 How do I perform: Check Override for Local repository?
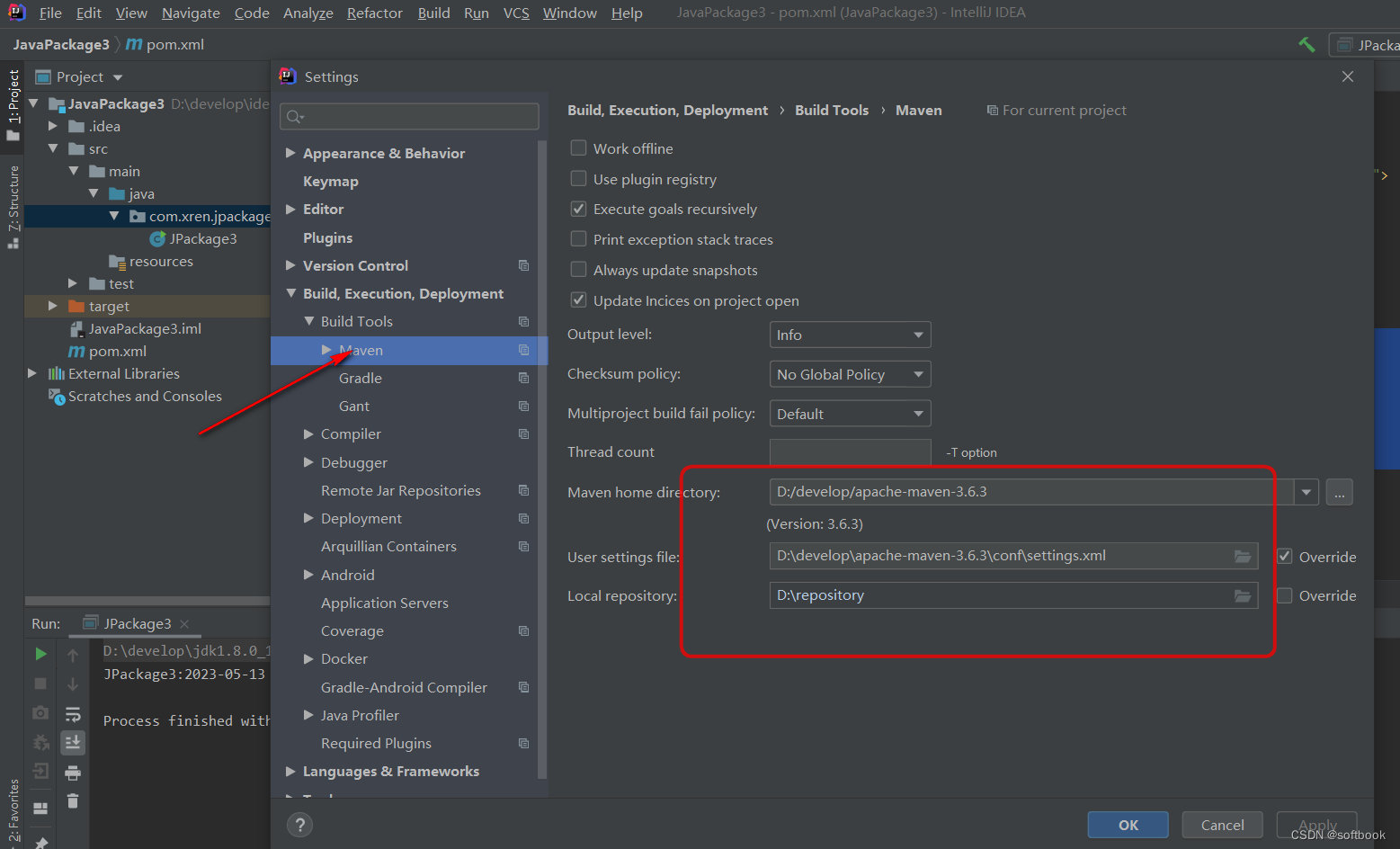1285,595
